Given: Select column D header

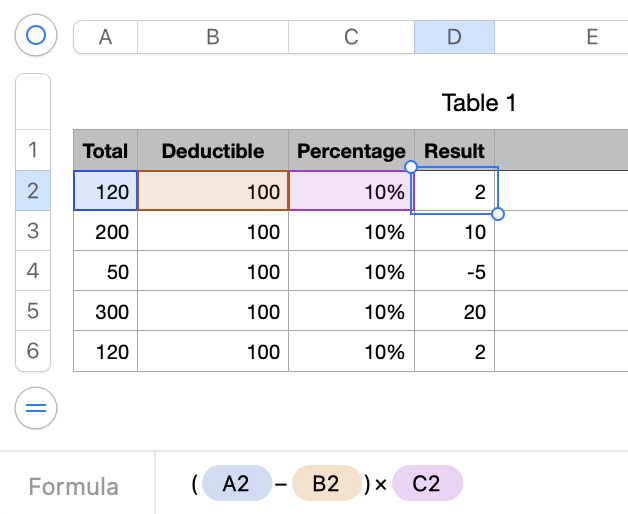Looking at the screenshot, I should 454,37.
